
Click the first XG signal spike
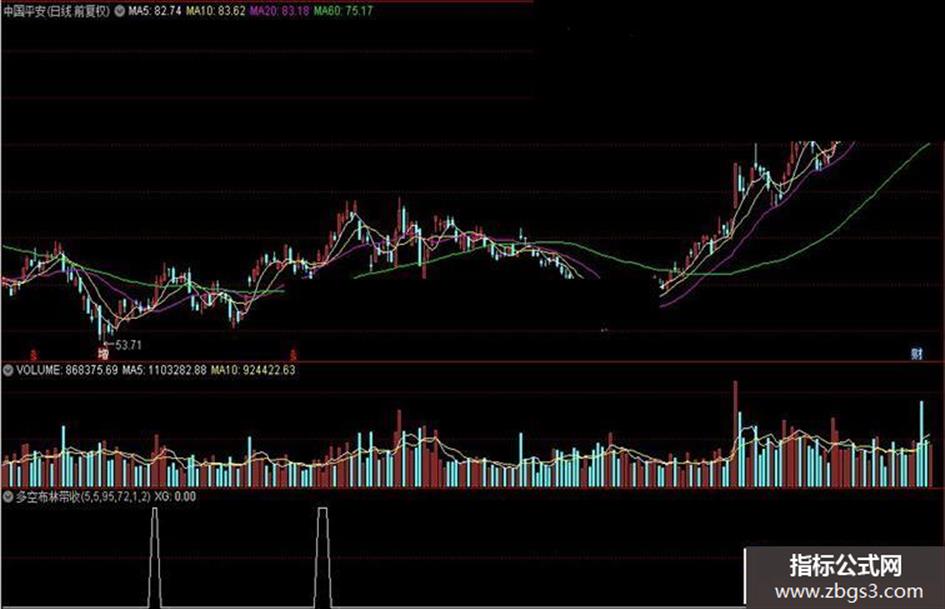pyautogui.click(x=155, y=557)
